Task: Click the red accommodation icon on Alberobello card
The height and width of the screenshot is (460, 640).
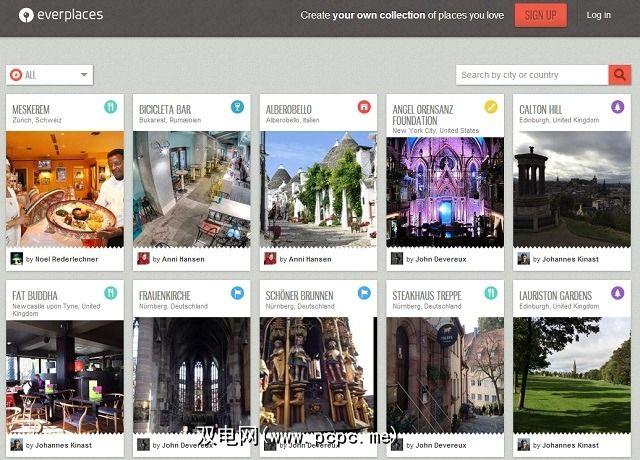Action: (364, 107)
